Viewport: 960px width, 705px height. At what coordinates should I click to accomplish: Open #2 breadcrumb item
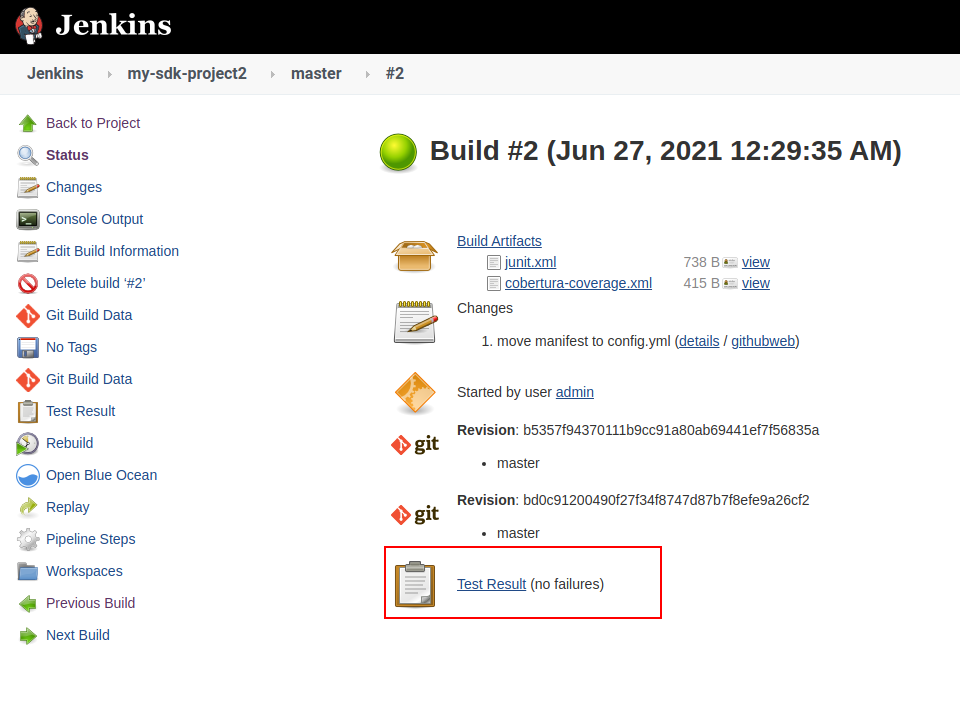[x=395, y=73]
